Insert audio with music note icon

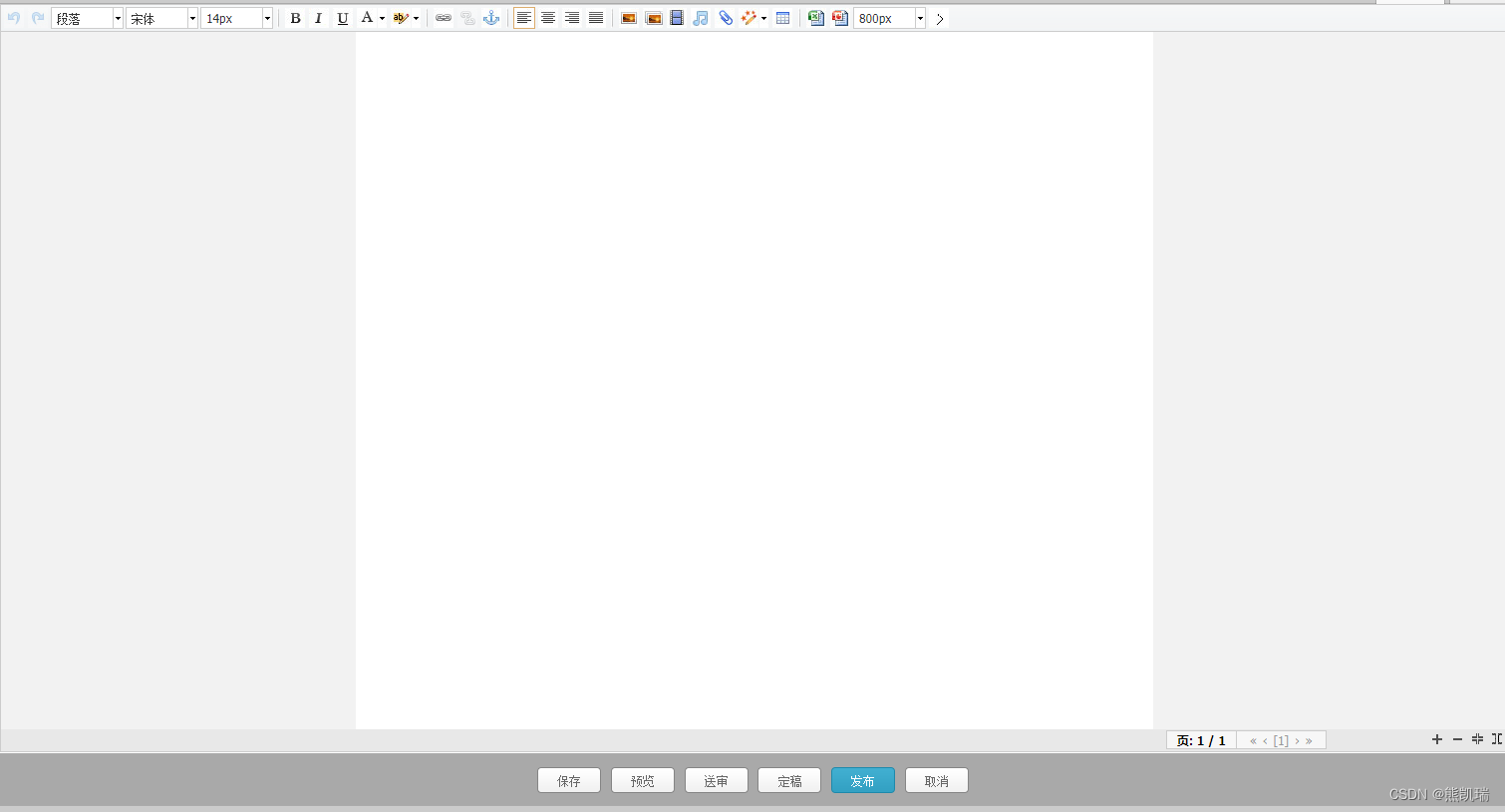[701, 18]
